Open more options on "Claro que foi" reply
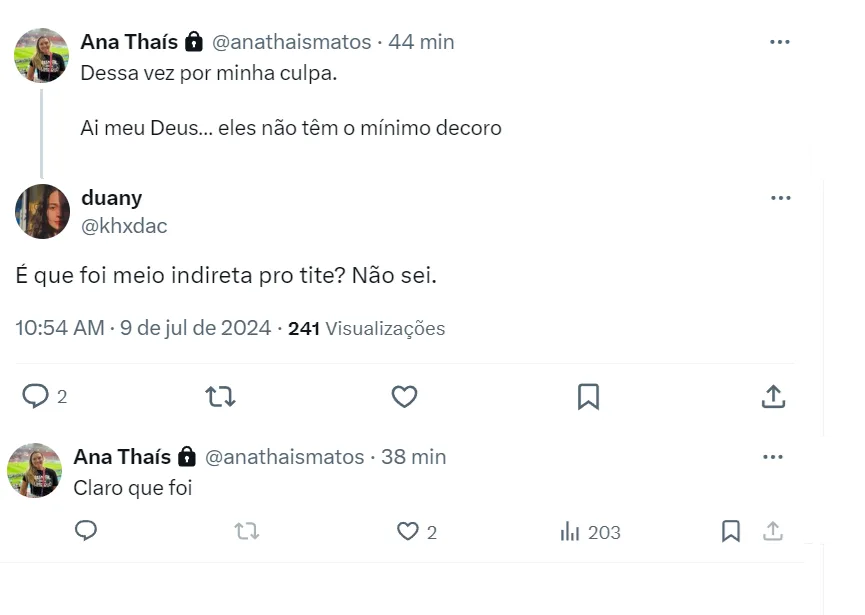The image size is (865, 615). coord(773,457)
